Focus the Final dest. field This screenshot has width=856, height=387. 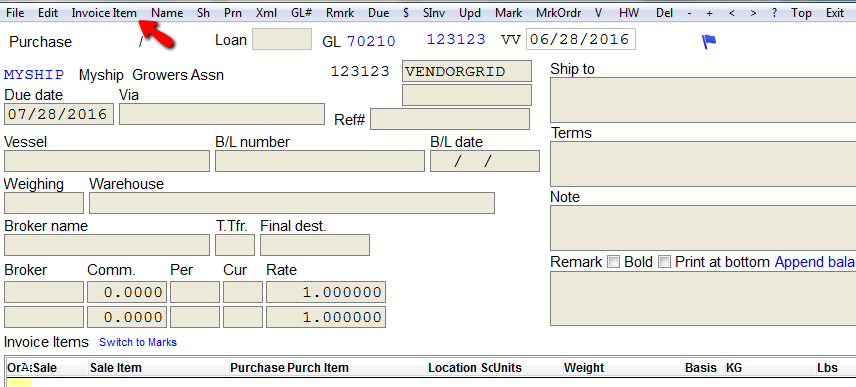[x=315, y=245]
